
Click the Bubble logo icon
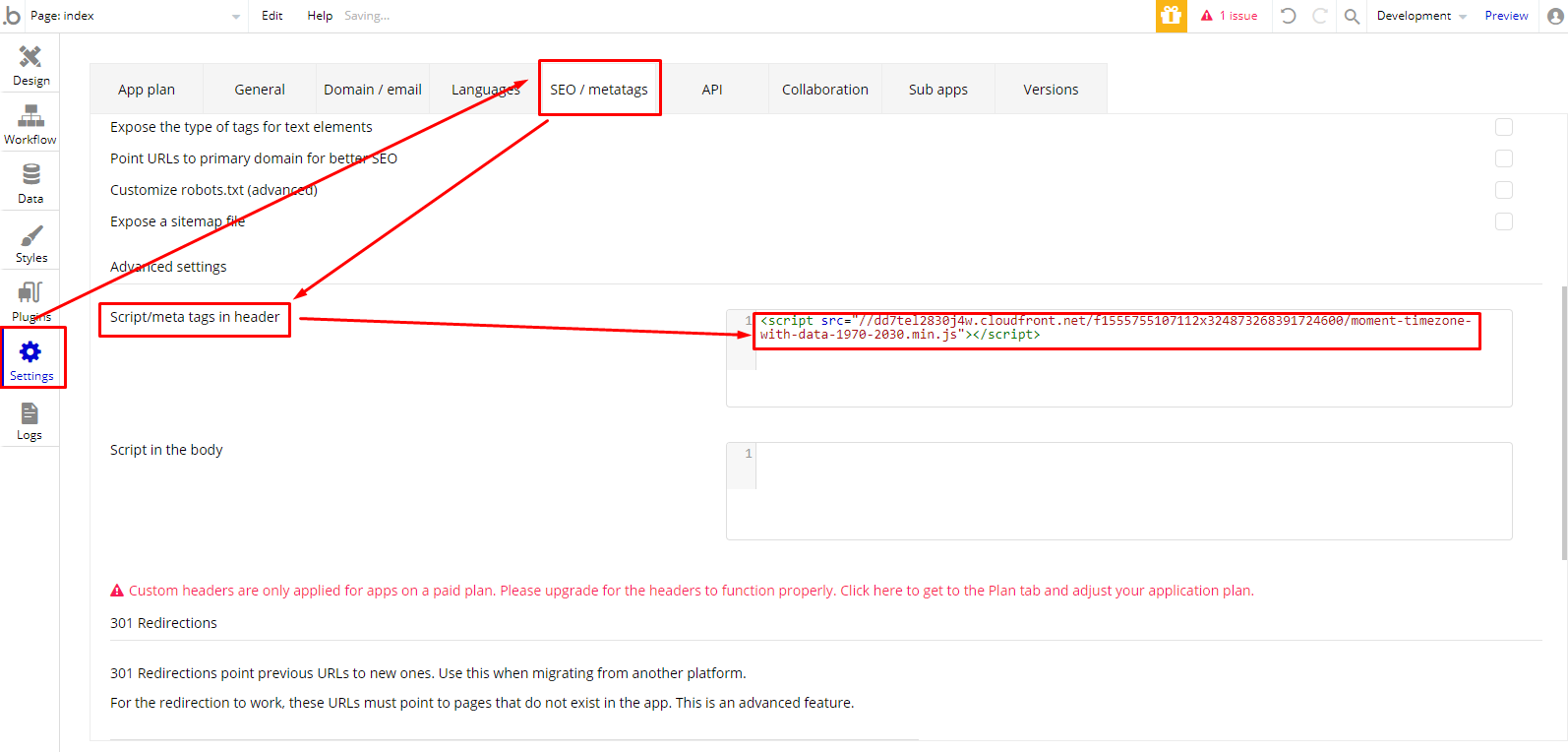coord(12,16)
